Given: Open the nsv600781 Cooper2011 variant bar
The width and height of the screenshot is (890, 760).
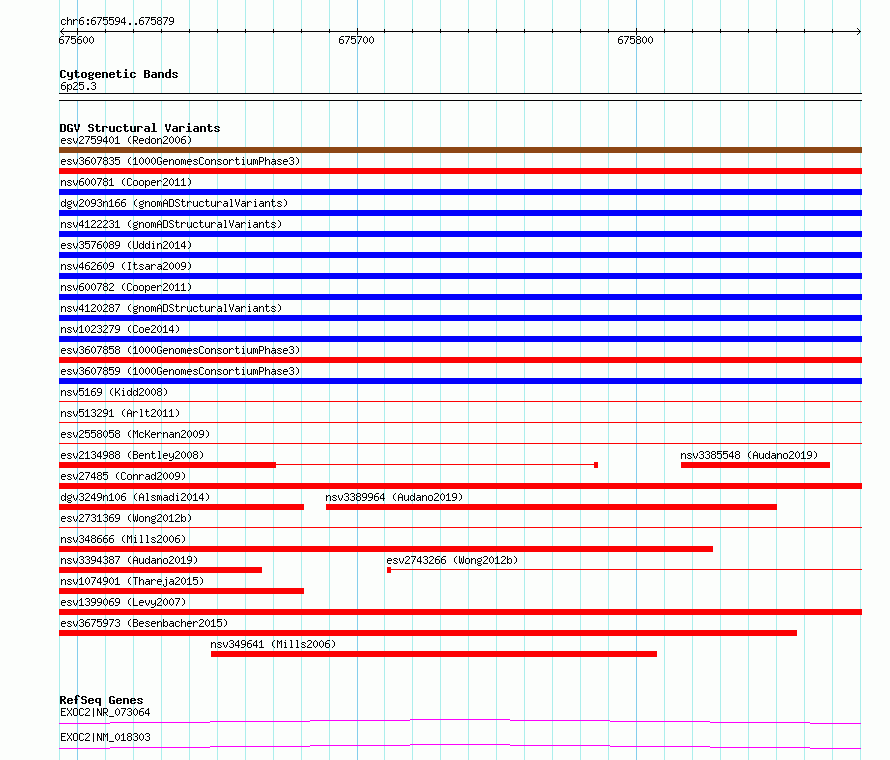Looking at the screenshot, I should coord(460,192).
